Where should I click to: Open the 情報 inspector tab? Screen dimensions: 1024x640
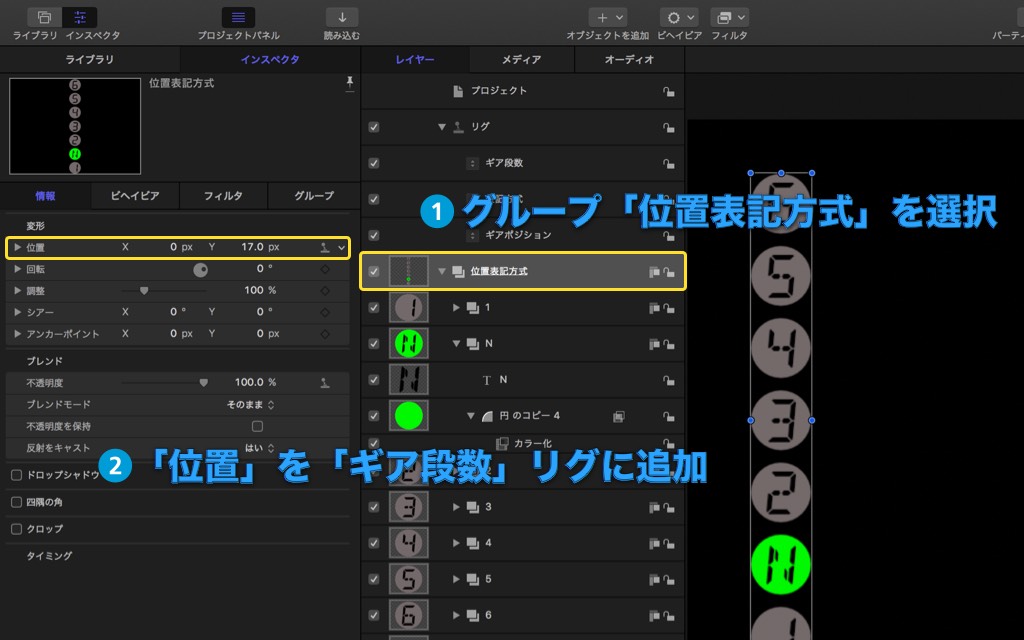(45, 196)
